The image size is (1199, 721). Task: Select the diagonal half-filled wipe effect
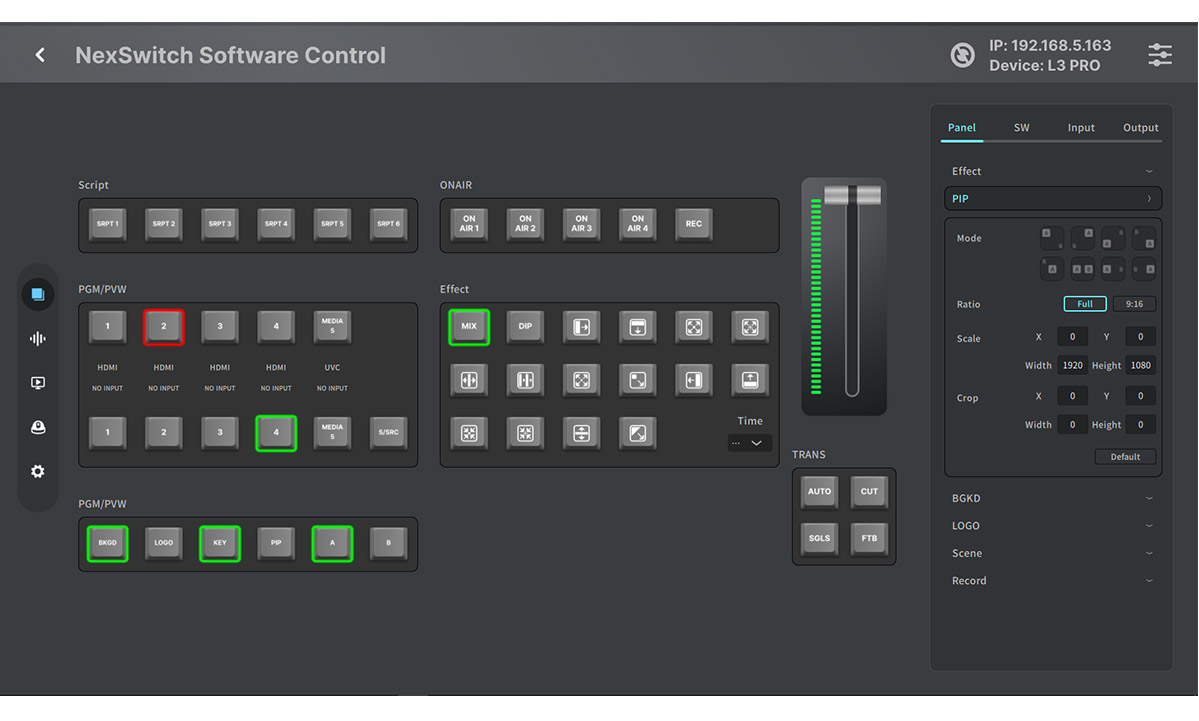coord(638,434)
